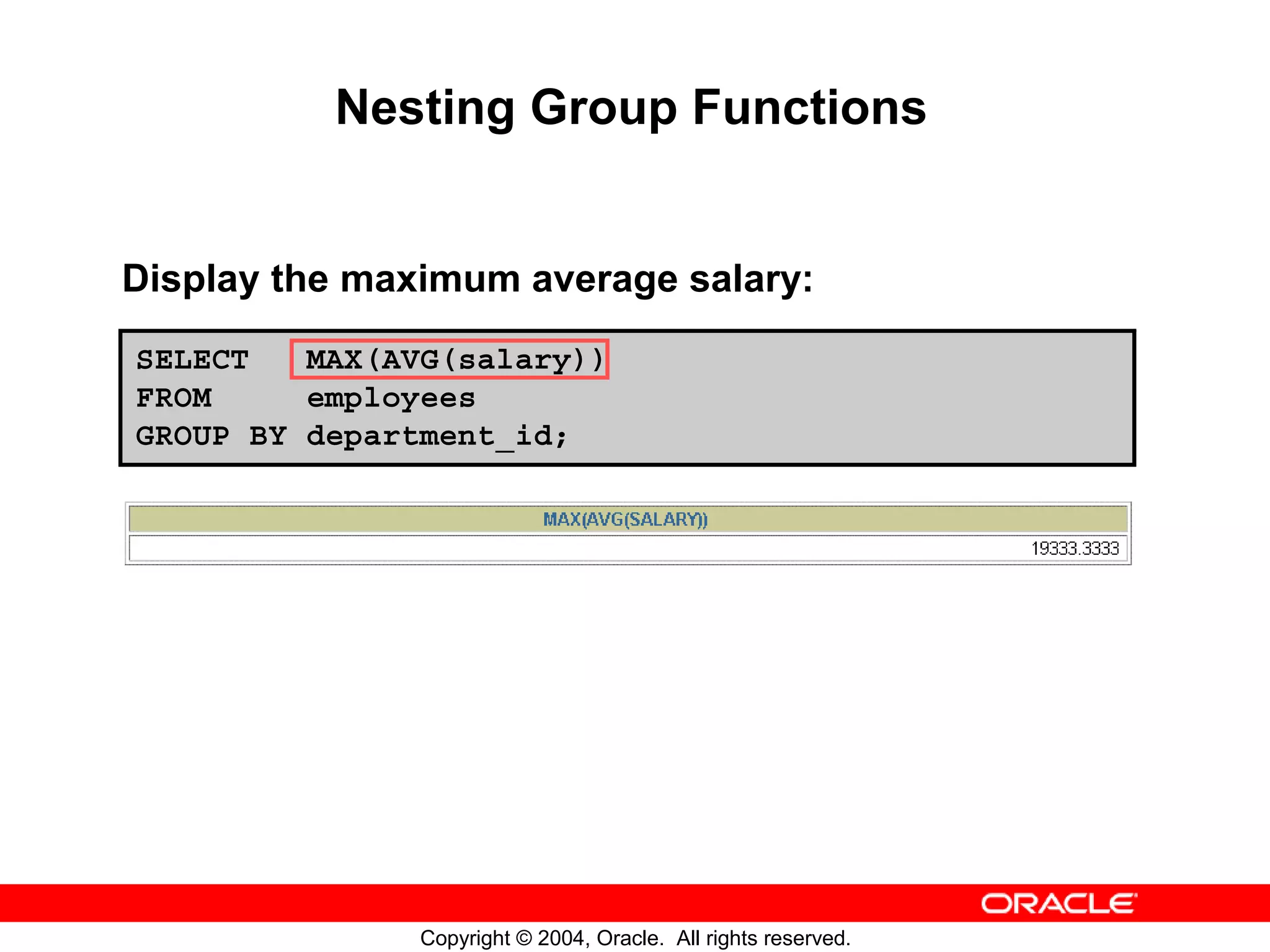Viewport: 1270px width, 952px height.
Task: Click the 'Display the maximum average salary' heading
Action: (467, 279)
